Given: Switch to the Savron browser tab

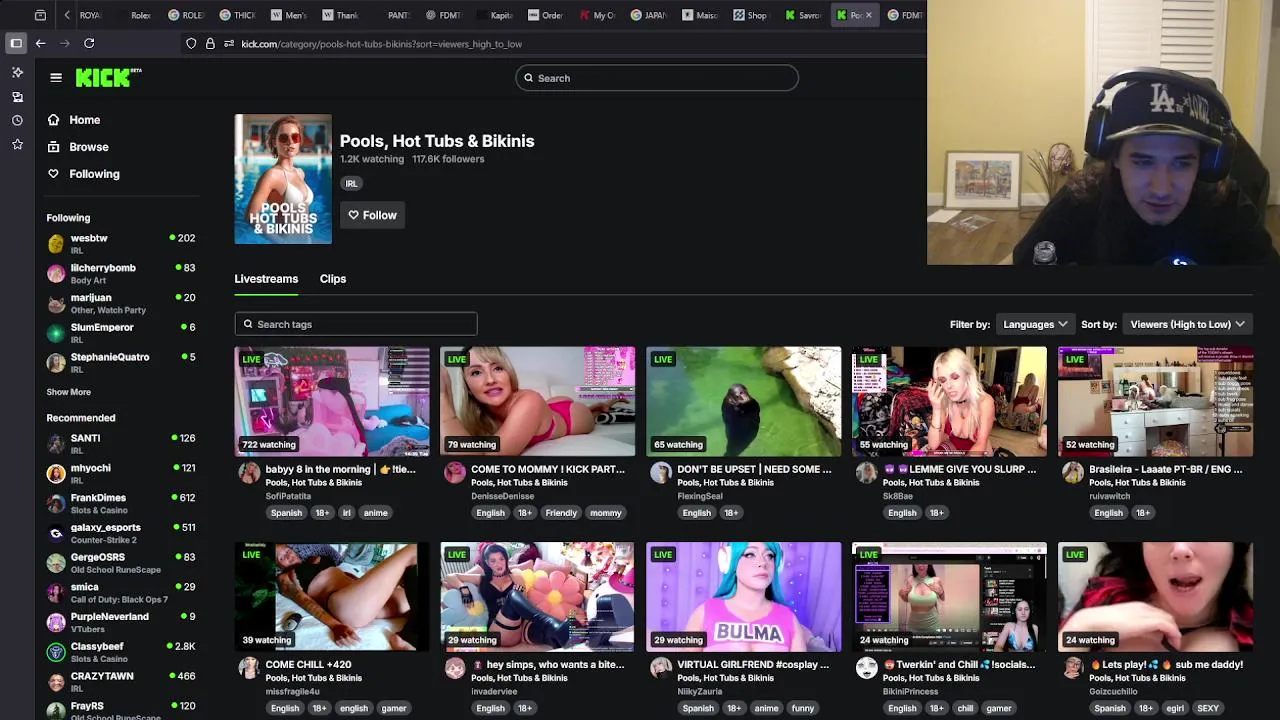Looking at the screenshot, I should click(x=803, y=15).
